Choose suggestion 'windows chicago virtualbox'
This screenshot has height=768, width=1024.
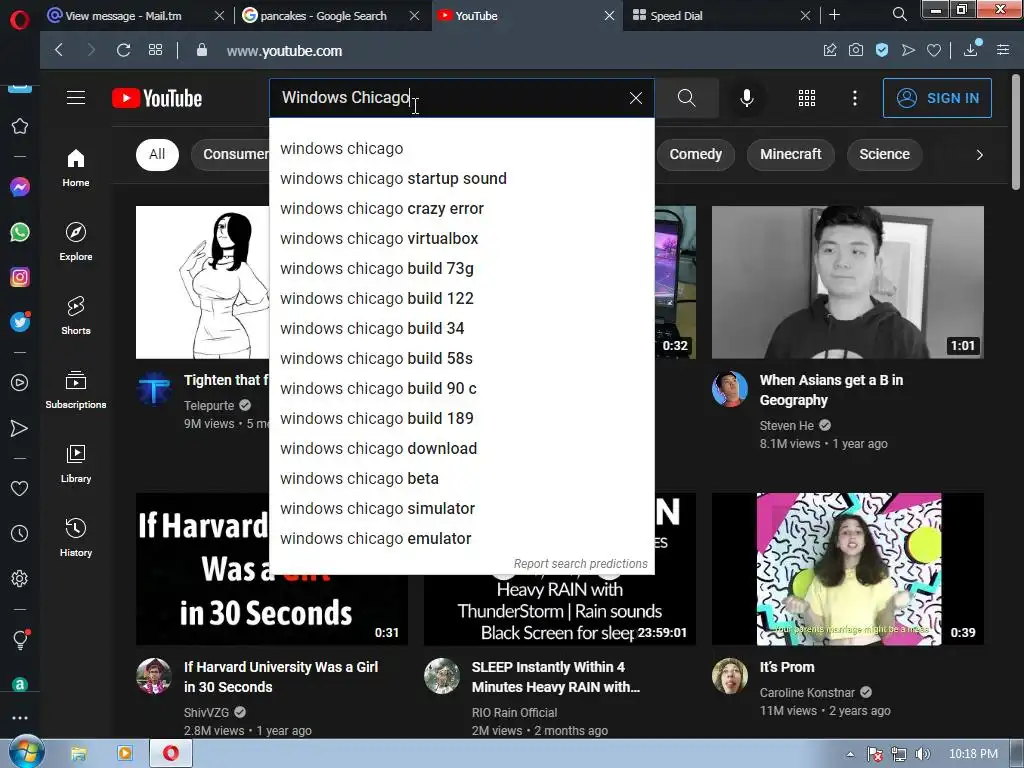(x=462, y=239)
